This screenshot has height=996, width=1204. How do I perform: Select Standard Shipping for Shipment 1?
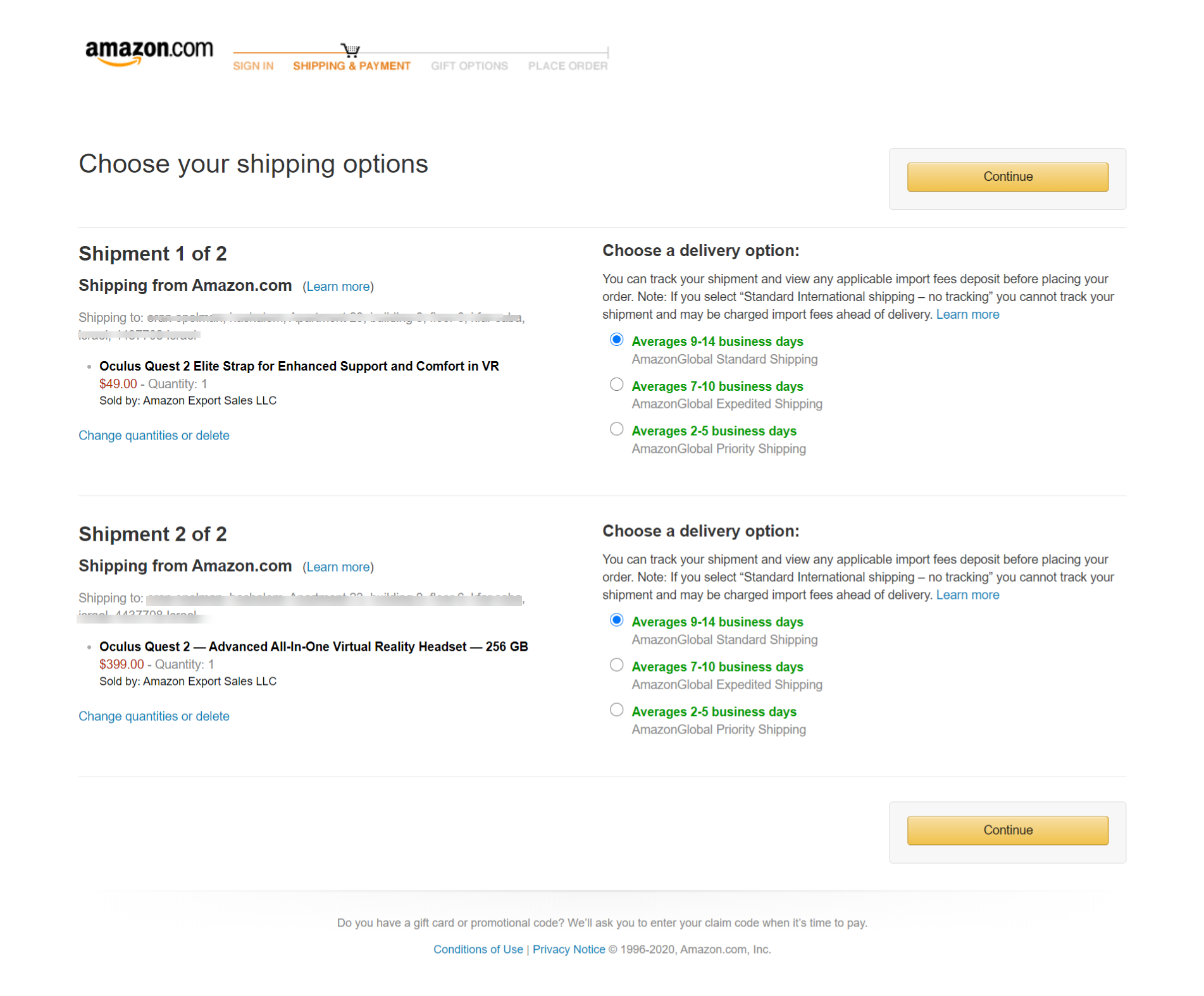pos(616,340)
